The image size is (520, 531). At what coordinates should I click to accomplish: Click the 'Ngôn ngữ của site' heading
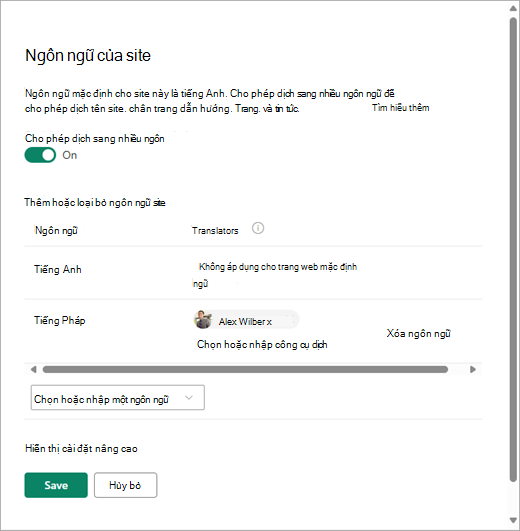point(88,55)
